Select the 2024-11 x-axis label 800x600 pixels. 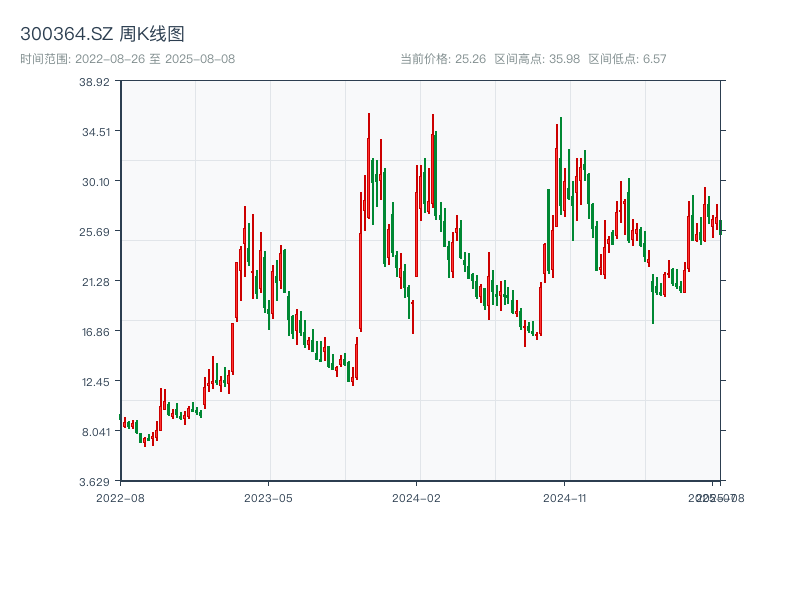(x=565, y=498)
